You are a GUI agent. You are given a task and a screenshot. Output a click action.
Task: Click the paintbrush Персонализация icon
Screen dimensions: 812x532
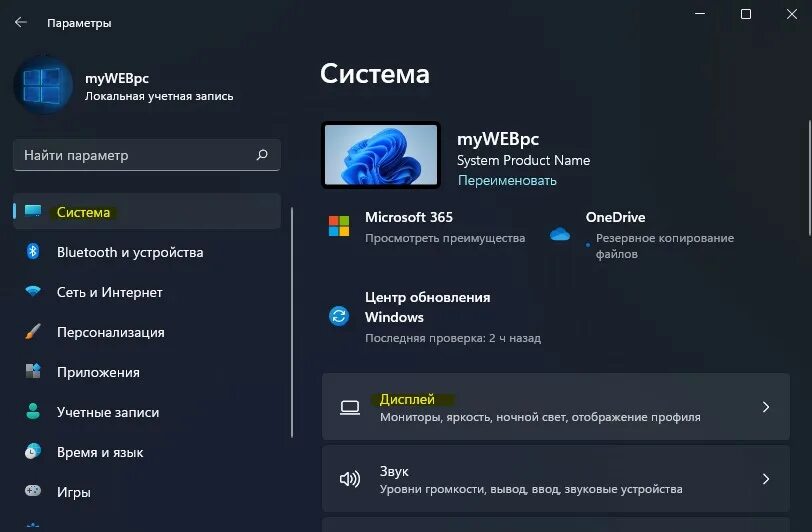(x=33, y=332)
